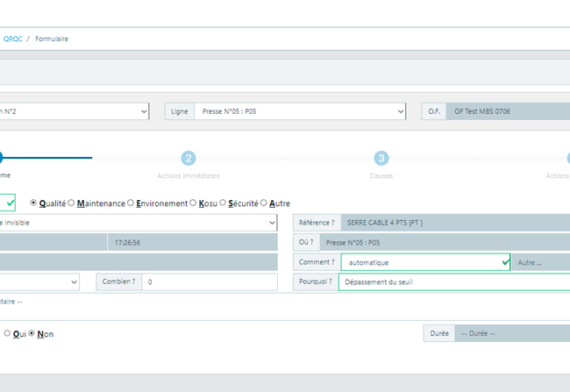Click the time field 17:26:56
The width and height of the screenshot is (570, 392).
pyautogui.click(x=193, y=243)
